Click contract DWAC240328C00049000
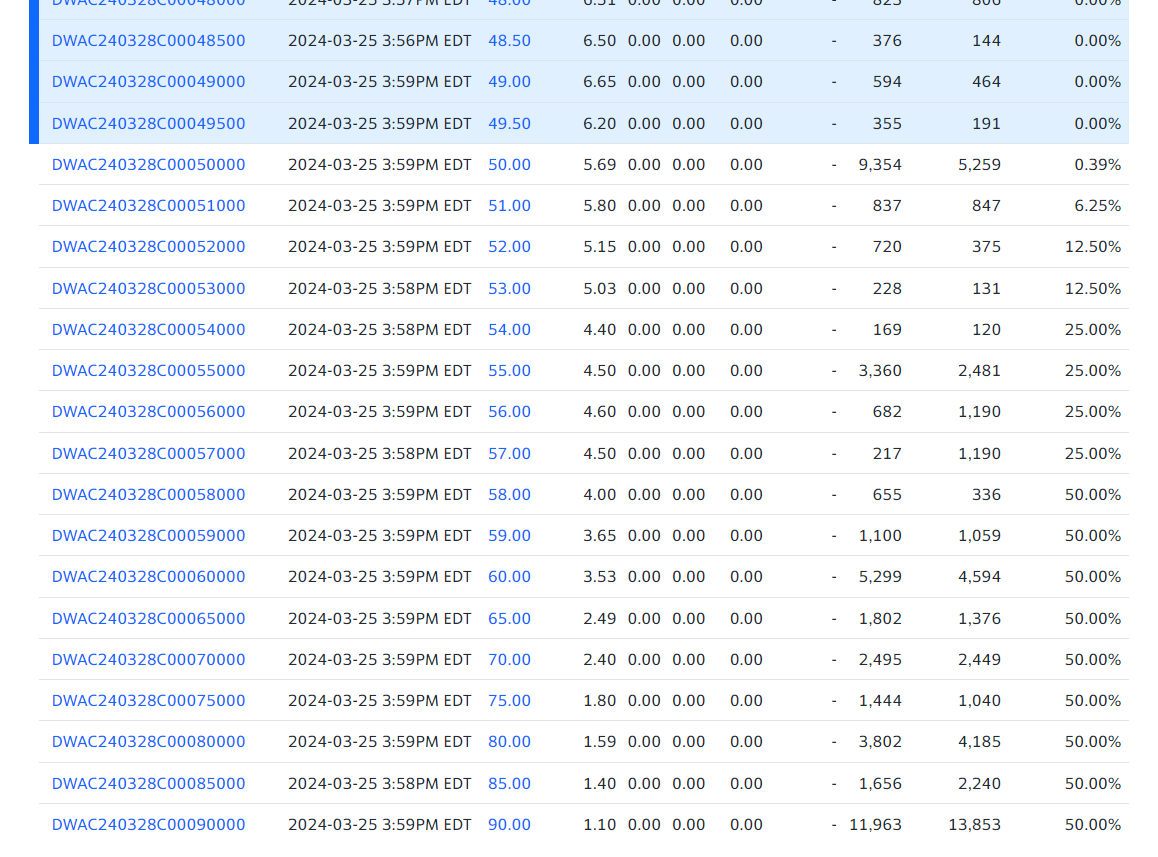The image size is (1158, 857). 148,82
